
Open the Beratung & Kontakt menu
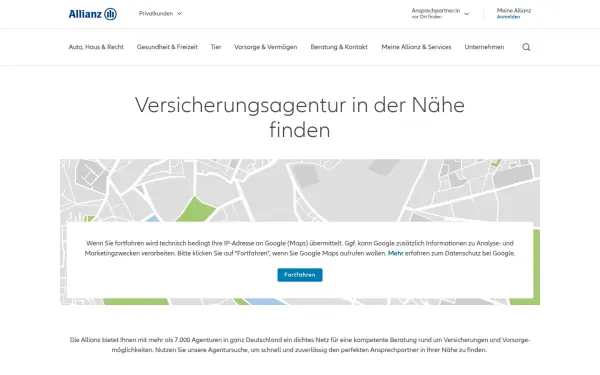point(339,47)
